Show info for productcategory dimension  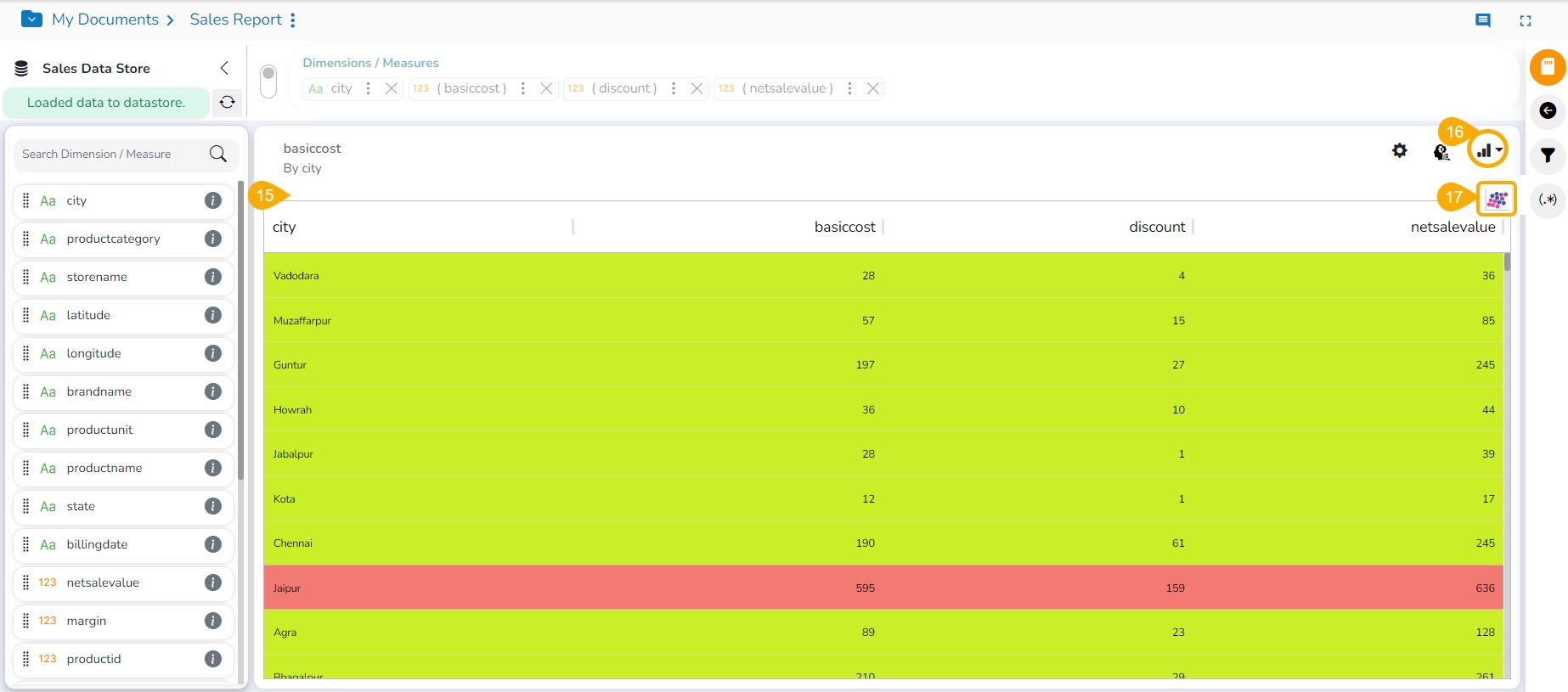point(213,239)
